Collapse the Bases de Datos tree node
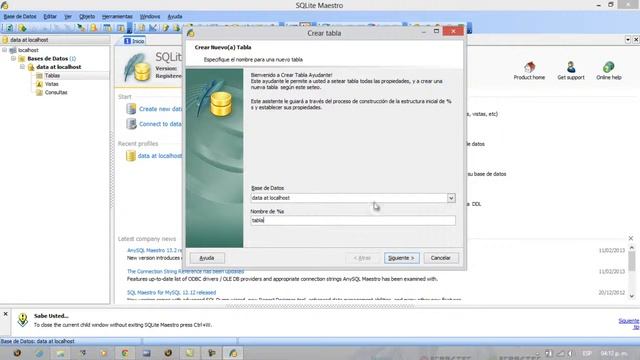 click(13, 58)
